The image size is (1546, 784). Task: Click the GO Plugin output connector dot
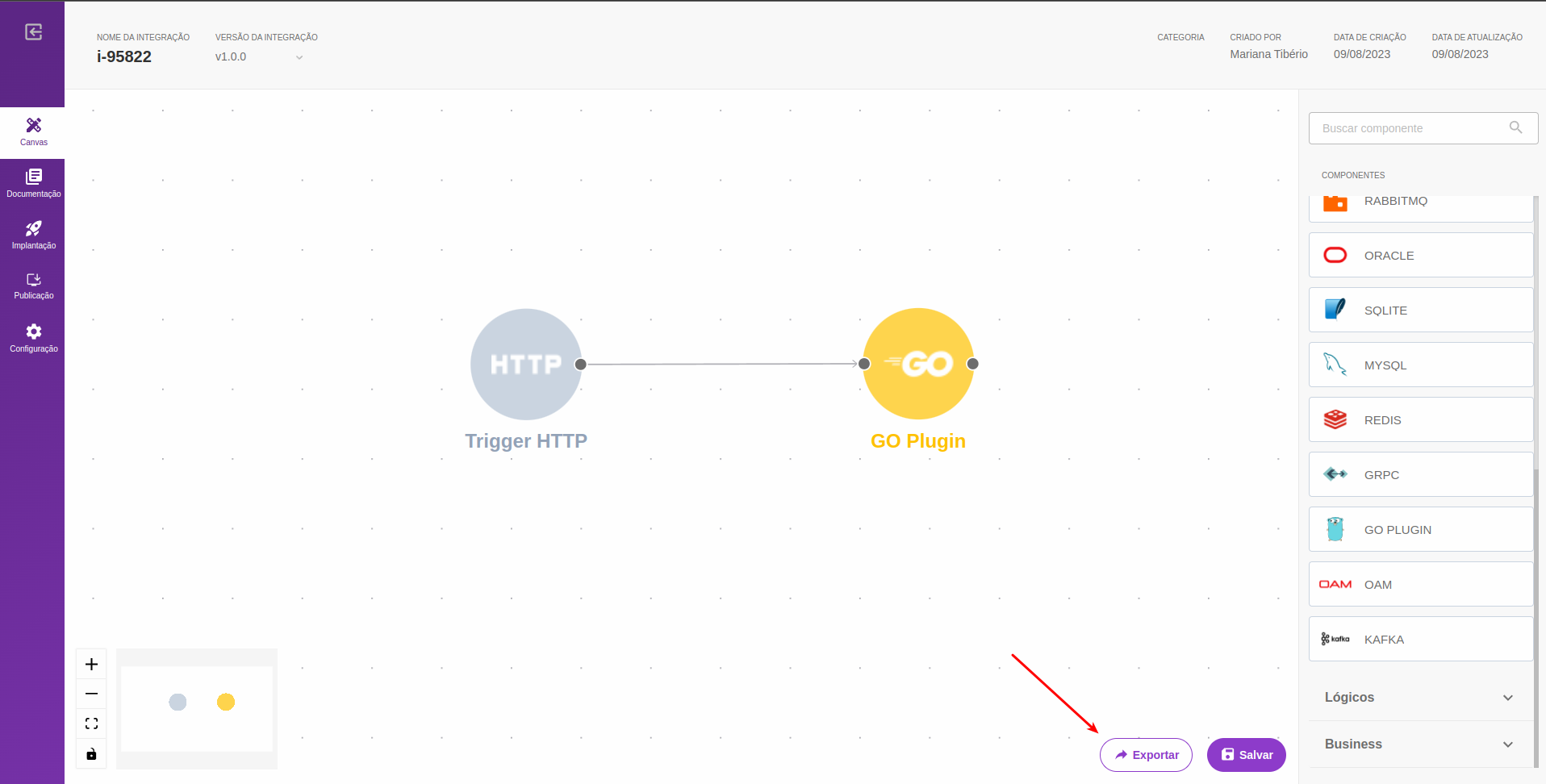tap(972, 364)
